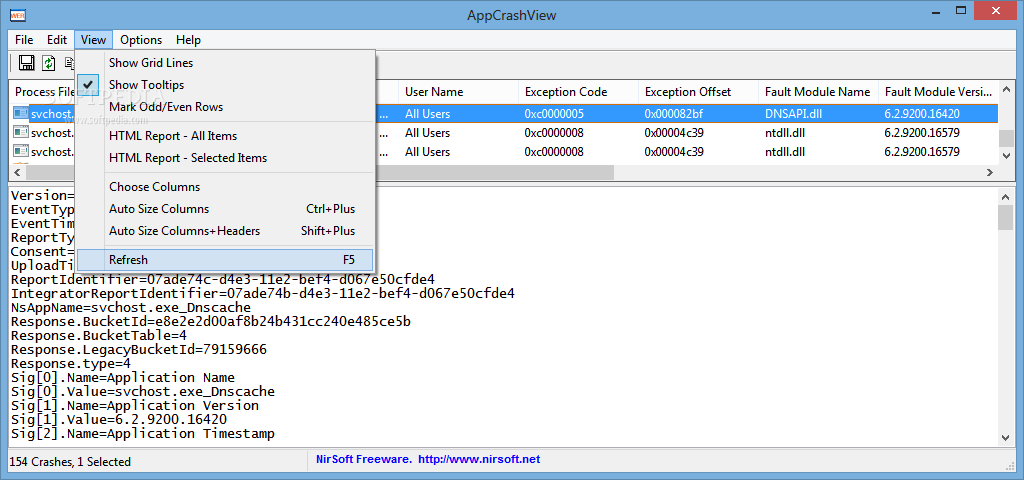The height and width of the screenshot is (480, 1024).
Task: Click the Sig[1].Name=Application Version line
Action: tap(135, 406)
